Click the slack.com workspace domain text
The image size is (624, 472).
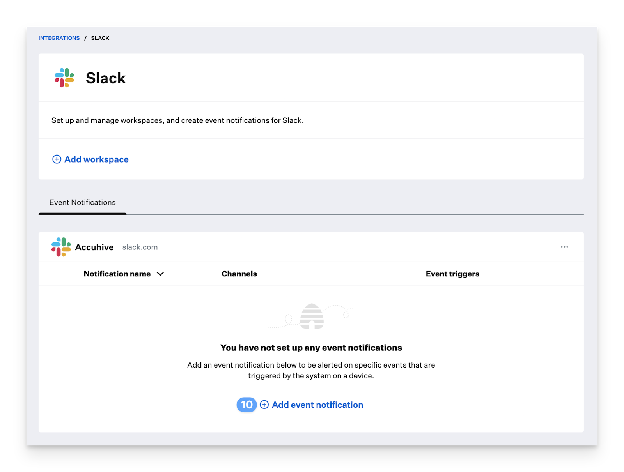(x=140, y=247)
